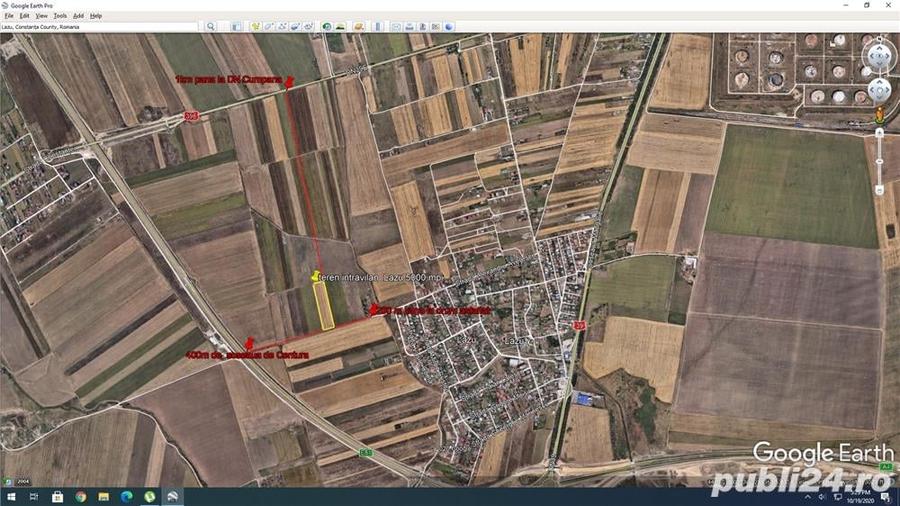Open the Add menu
Image resolution: width=900 pixels, height=506 pixels.
(x=79, y=16)
